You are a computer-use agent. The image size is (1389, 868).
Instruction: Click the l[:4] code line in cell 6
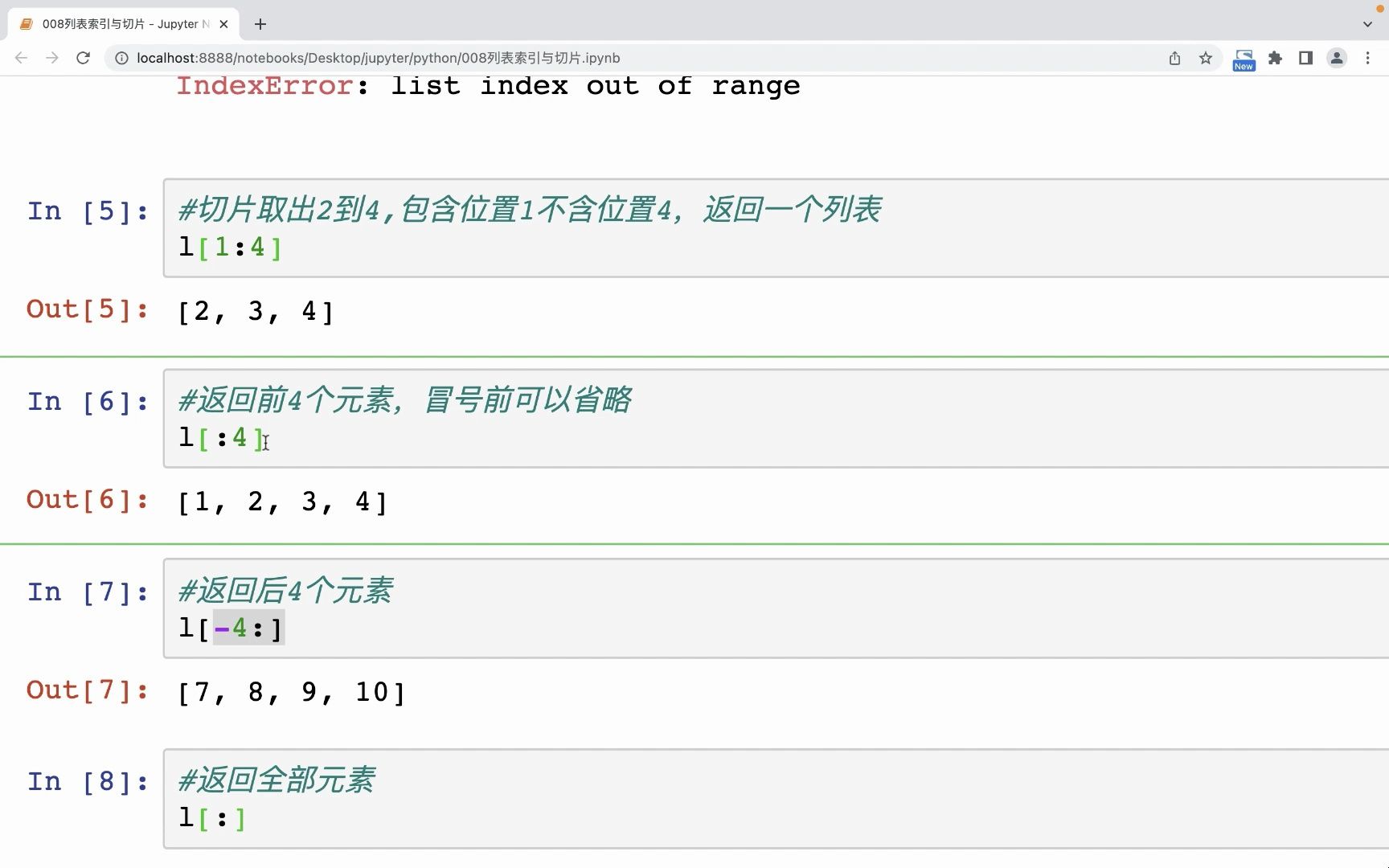pos(221,438)
